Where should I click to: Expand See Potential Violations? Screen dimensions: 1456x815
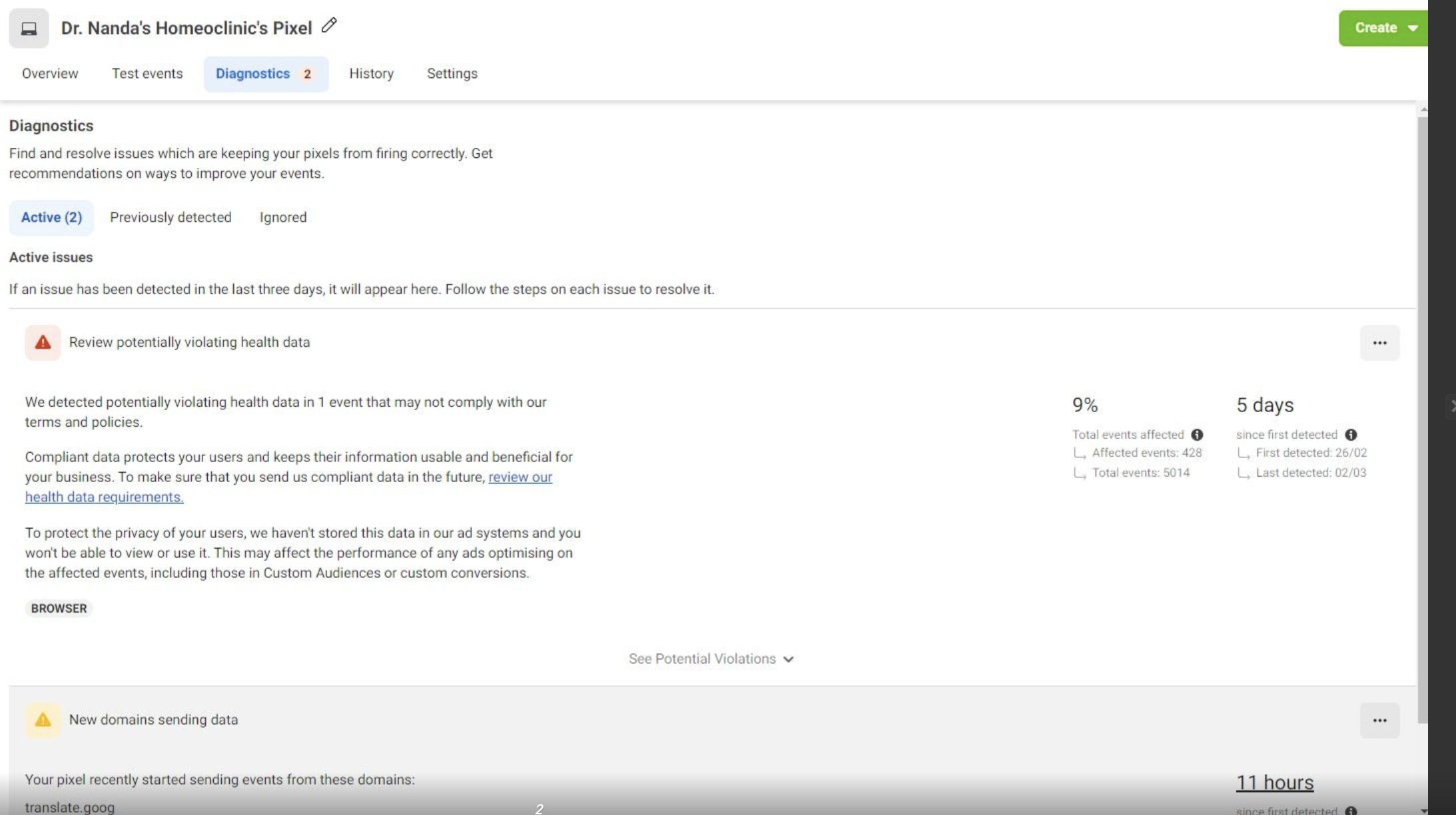click(x=711, y=659)
